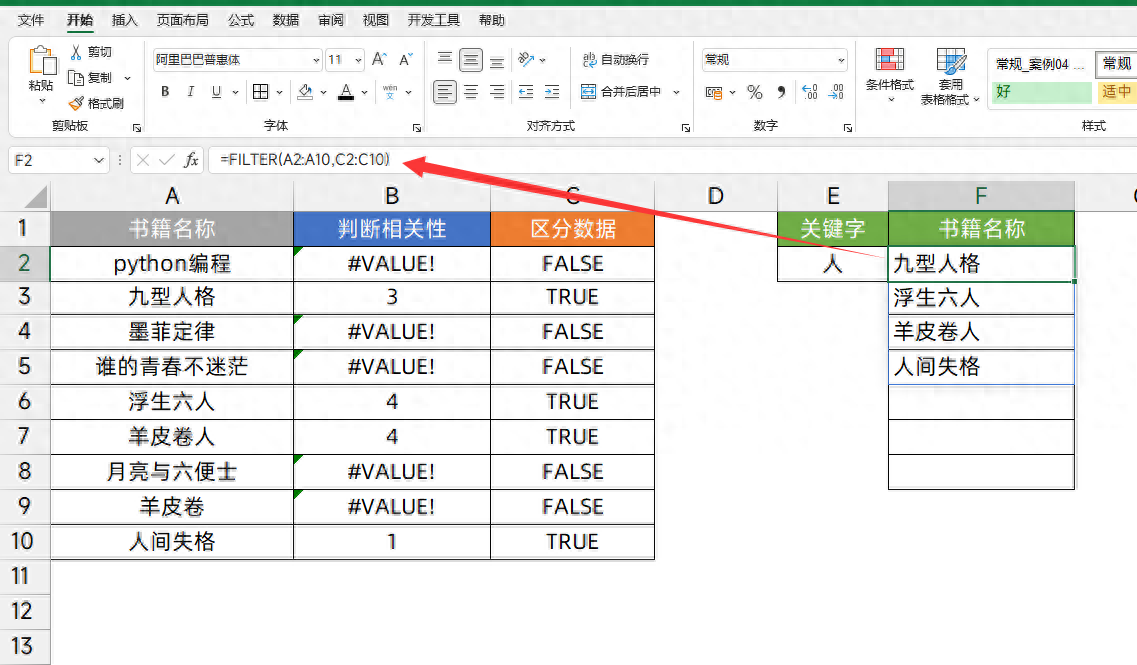The width and height of the screenshot is (1137, 665).
Task: Toggle Italic formatting
Action: point(191,91)
